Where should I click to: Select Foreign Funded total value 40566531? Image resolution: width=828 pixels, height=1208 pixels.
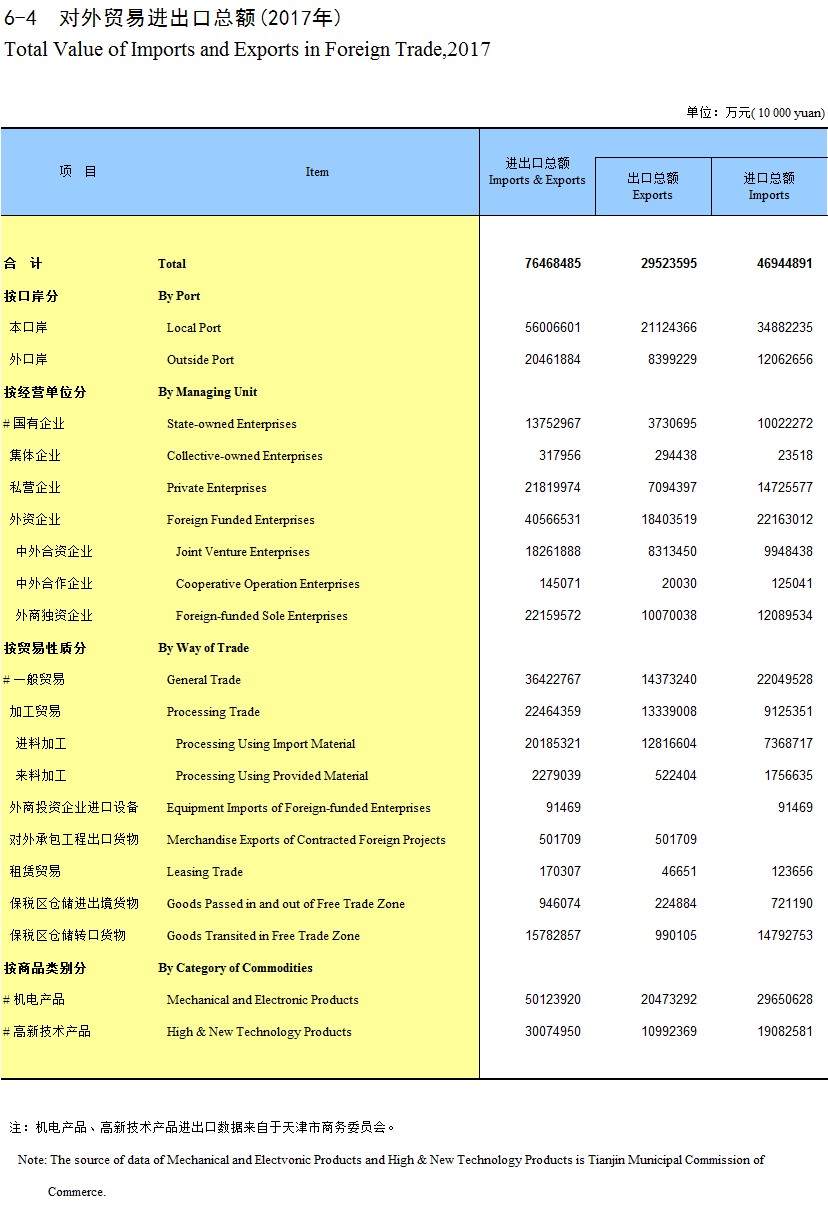point(552,520)
